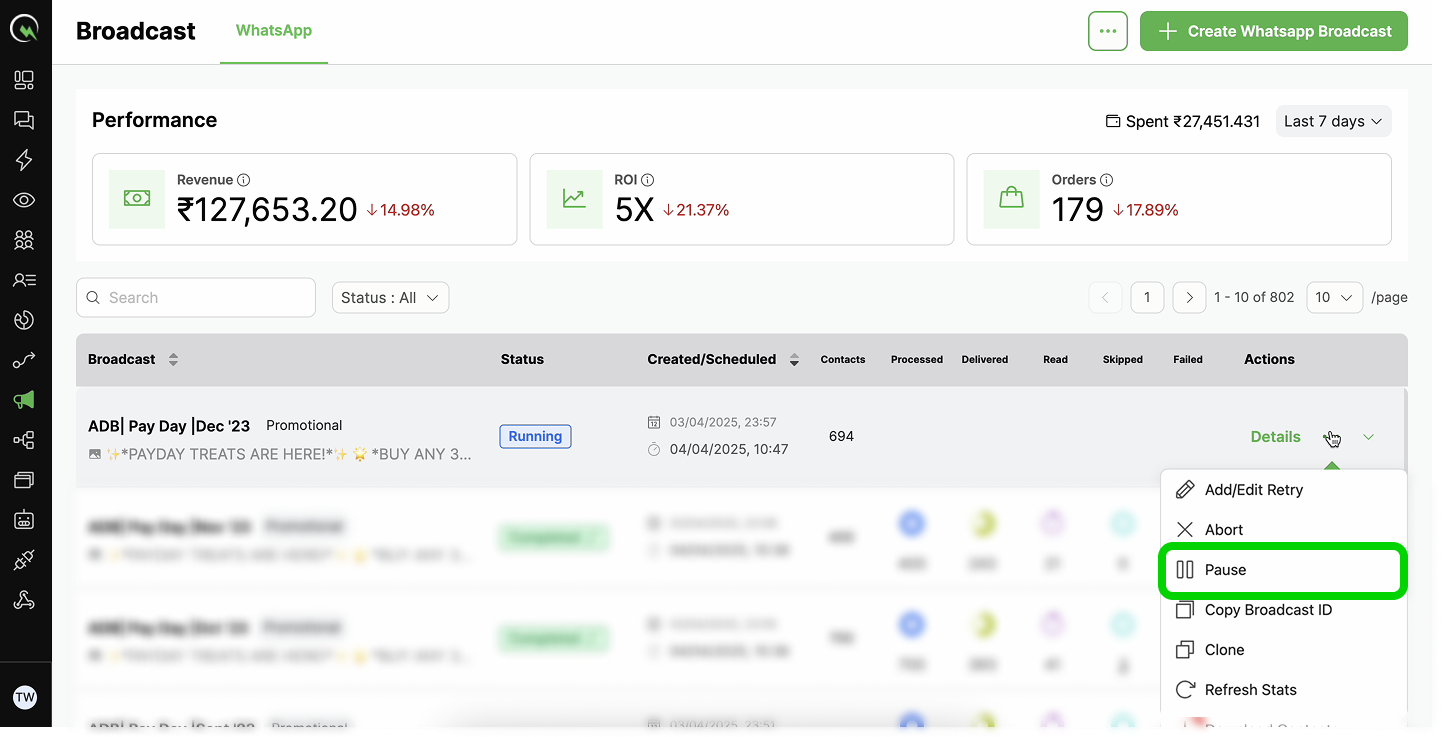Open the 10 per page dropdown
This screenshot has width=1442, height=737.
click(1334, 297)
